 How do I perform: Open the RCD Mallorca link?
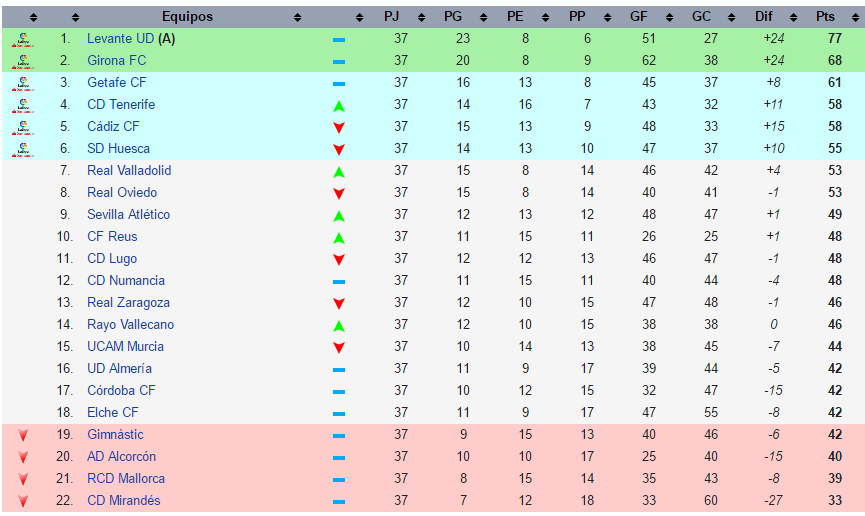point(126,479)
